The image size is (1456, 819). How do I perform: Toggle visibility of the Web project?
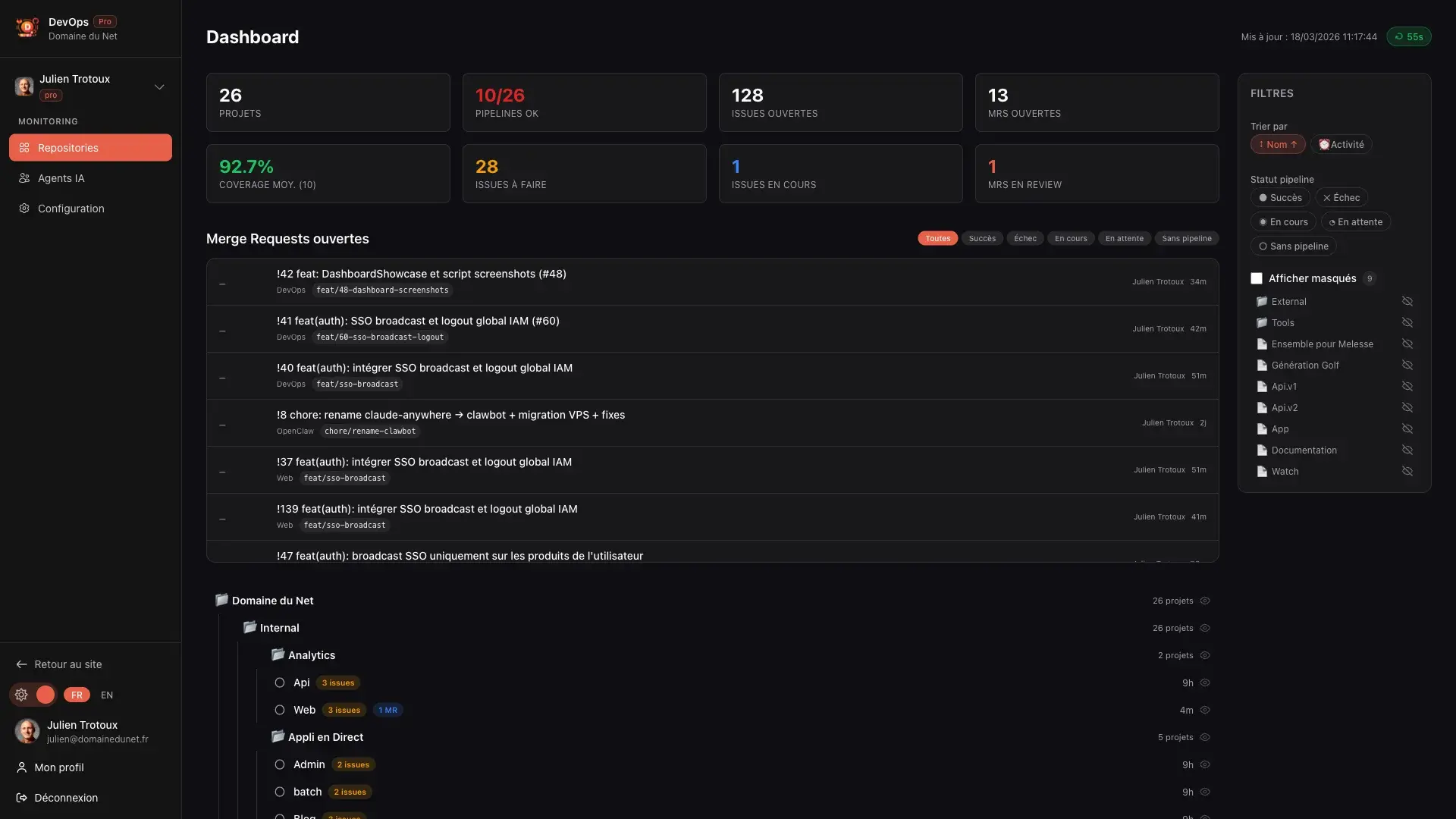(x=1206, y=710)
